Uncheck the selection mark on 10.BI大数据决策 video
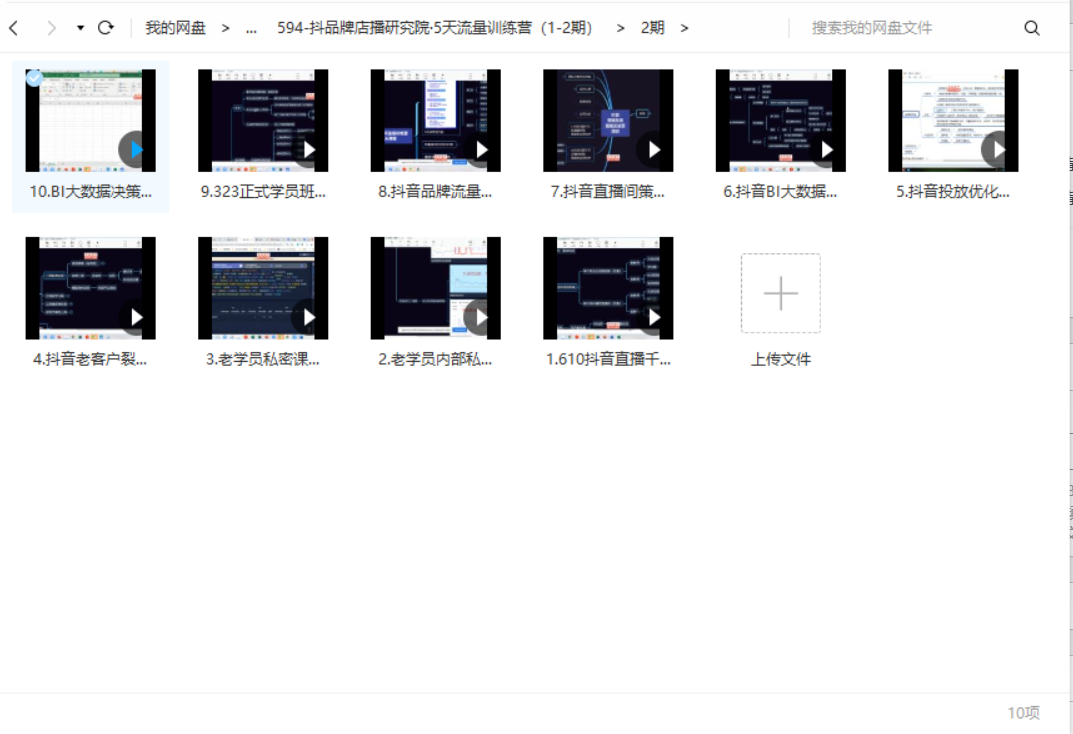Screen dimensions: 1073x734 point(34,78)
